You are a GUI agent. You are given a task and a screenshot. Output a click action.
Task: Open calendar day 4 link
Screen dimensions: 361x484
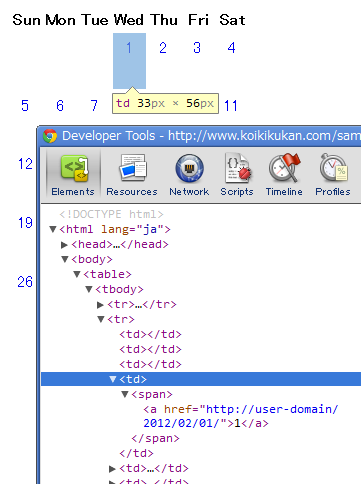pos(231,48)
